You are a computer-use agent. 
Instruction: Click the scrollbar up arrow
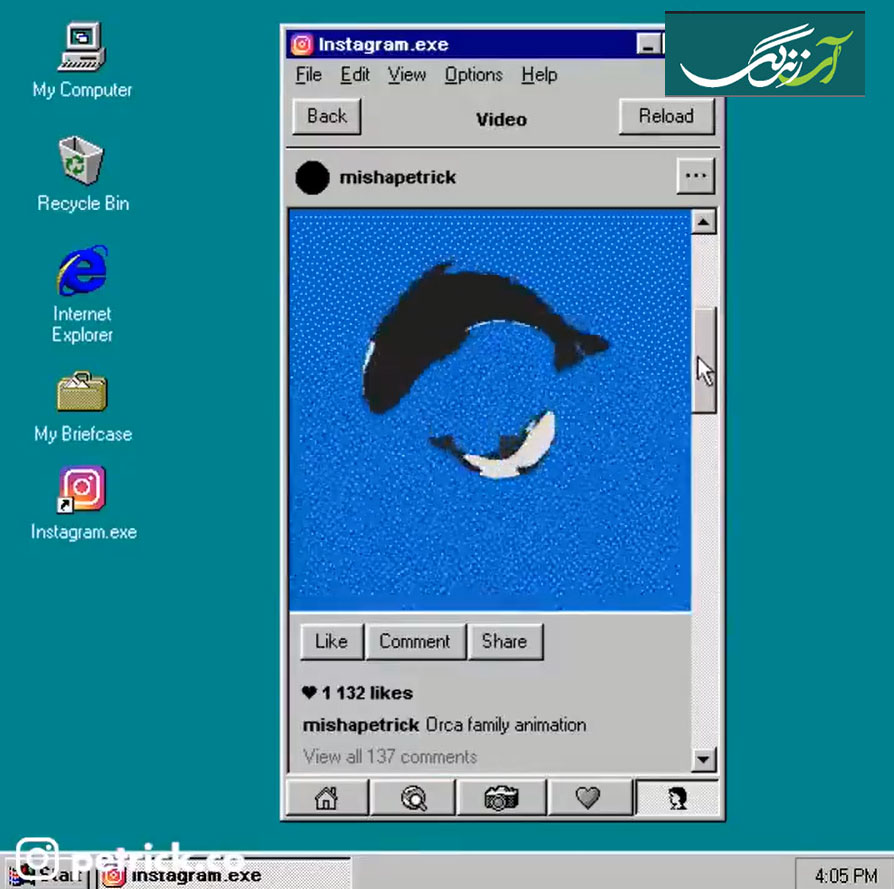point(704,222)
